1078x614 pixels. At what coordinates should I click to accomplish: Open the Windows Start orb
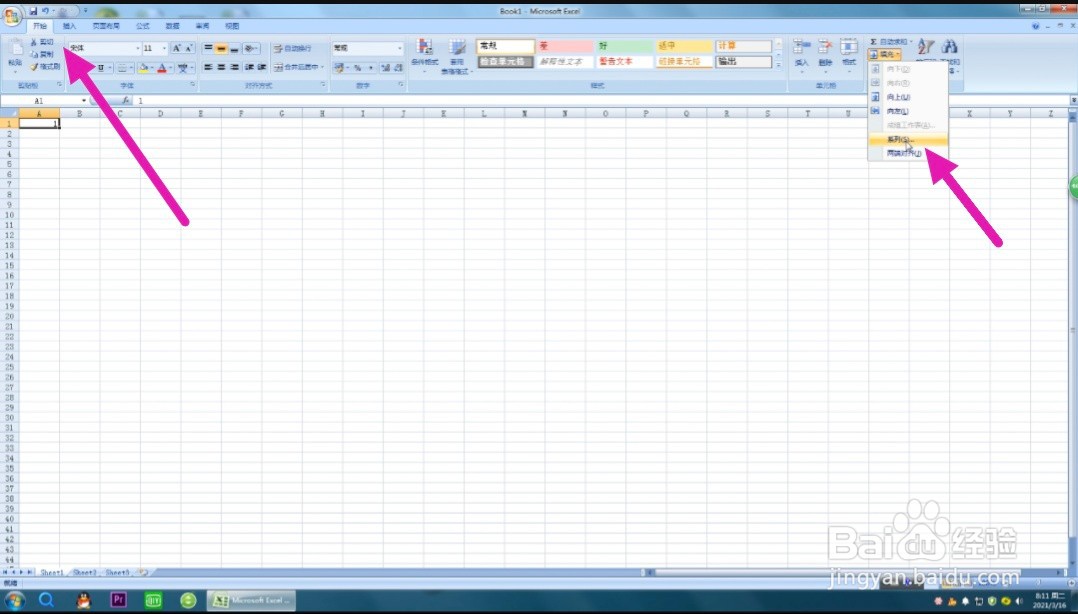tap(13, 600)
